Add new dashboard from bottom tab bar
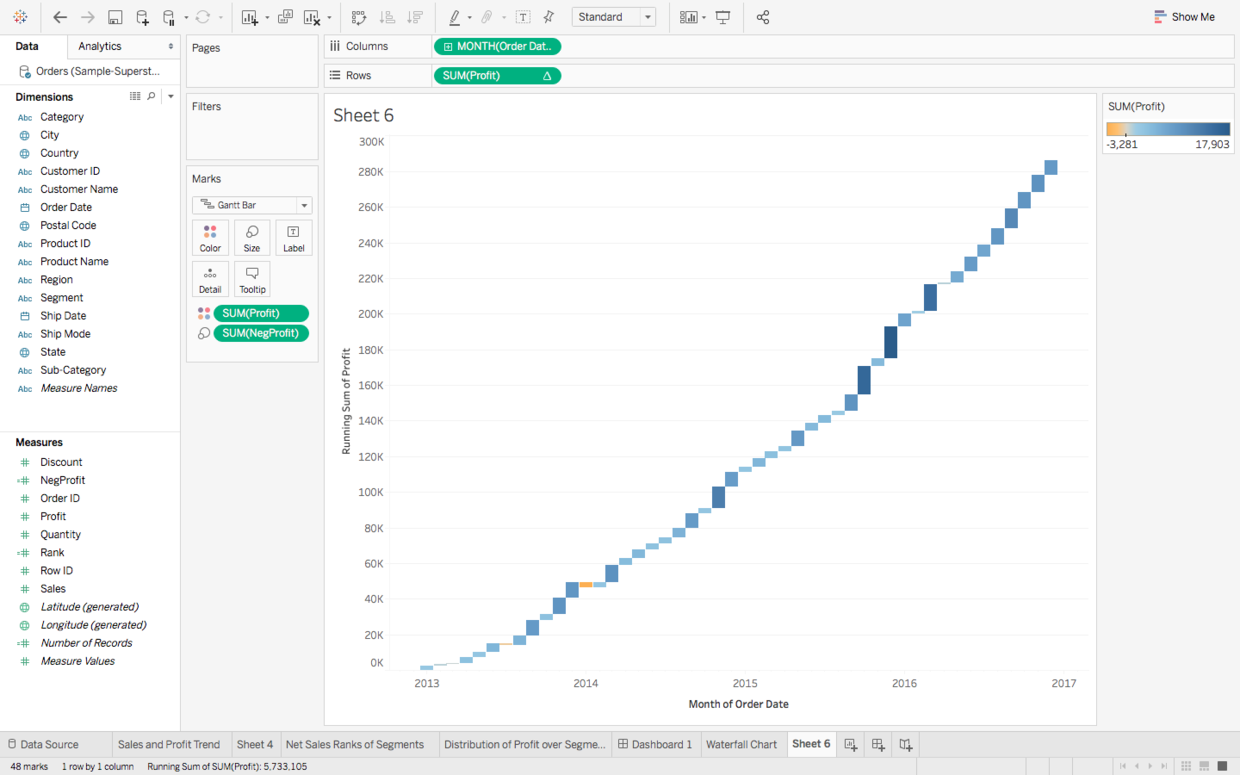Screen dimensions: 1240x775 pyautogui.click(x=878, y=744)
